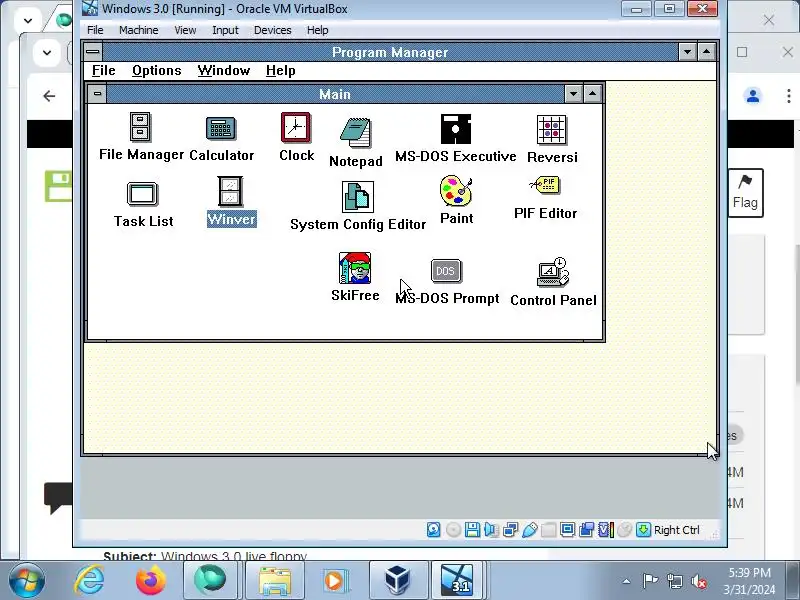Screen dimensions: 800x600
Task: Click VirtualBox audio status icon
Action: click(491, 530)
